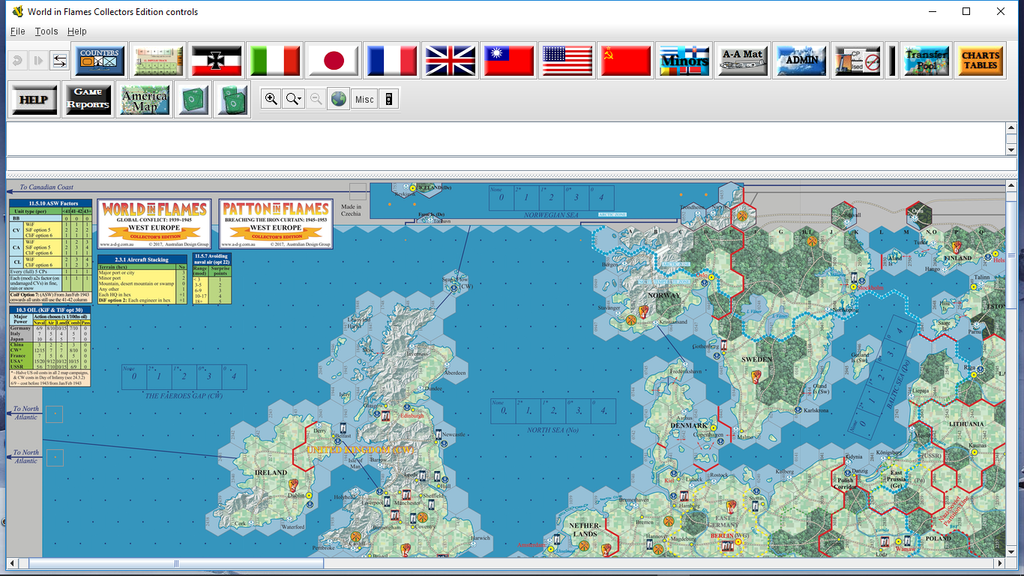Open the USA flag forces window
The width and height of the screenshot is (1024, 576).
click(567, 61)
